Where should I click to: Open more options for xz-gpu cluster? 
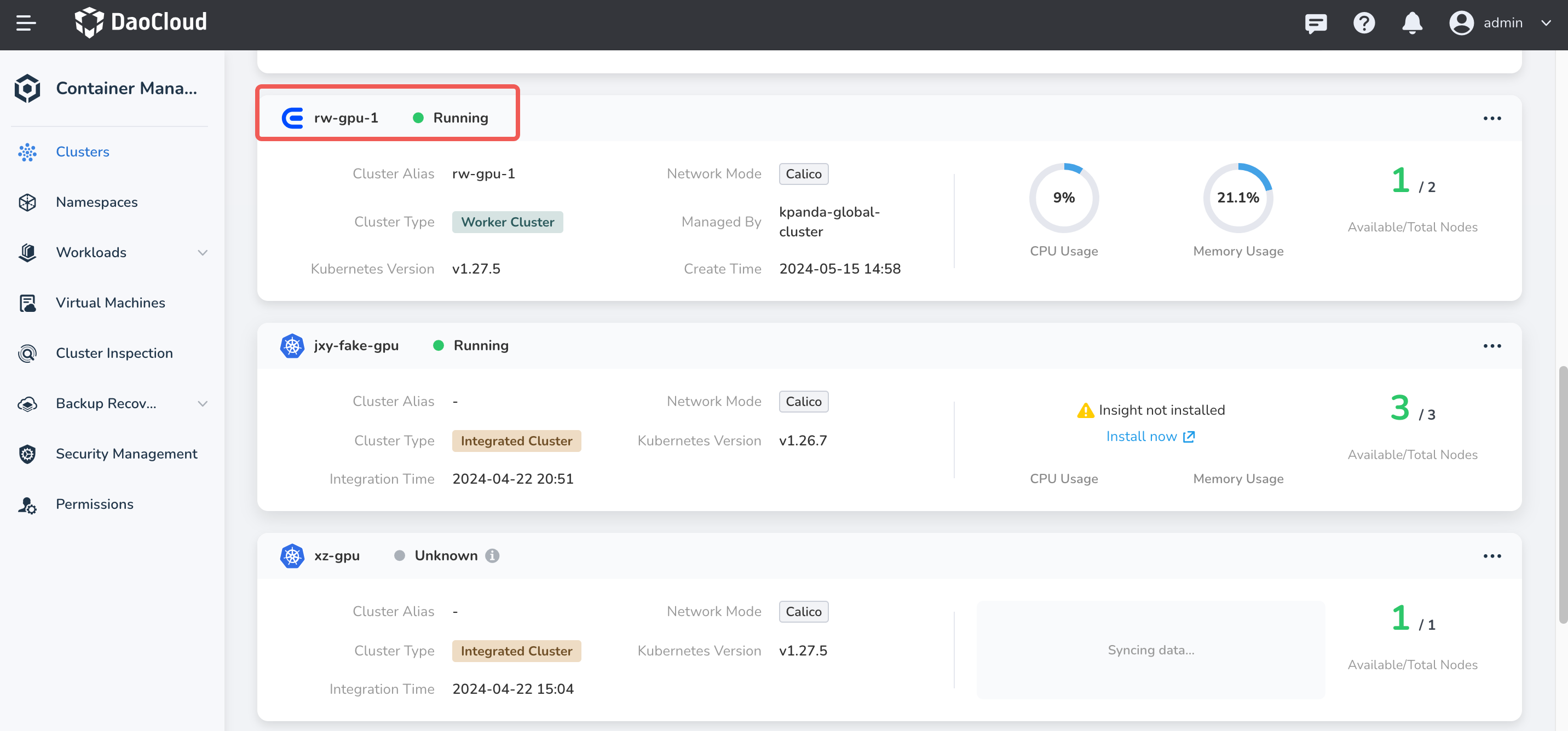[1491, 555]
